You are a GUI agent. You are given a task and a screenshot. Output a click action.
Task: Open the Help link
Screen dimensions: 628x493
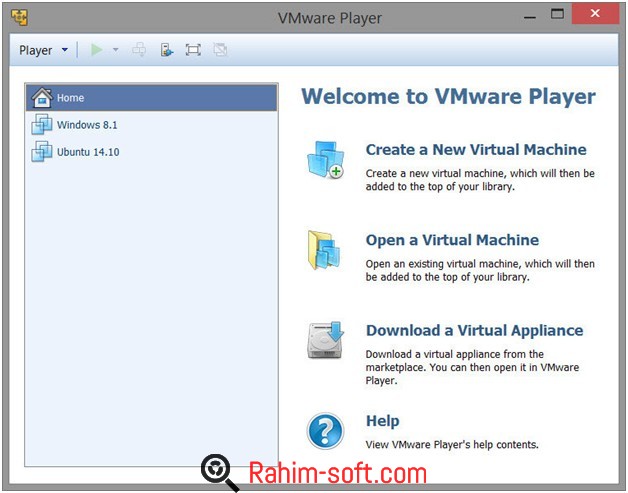pos(382,421)
